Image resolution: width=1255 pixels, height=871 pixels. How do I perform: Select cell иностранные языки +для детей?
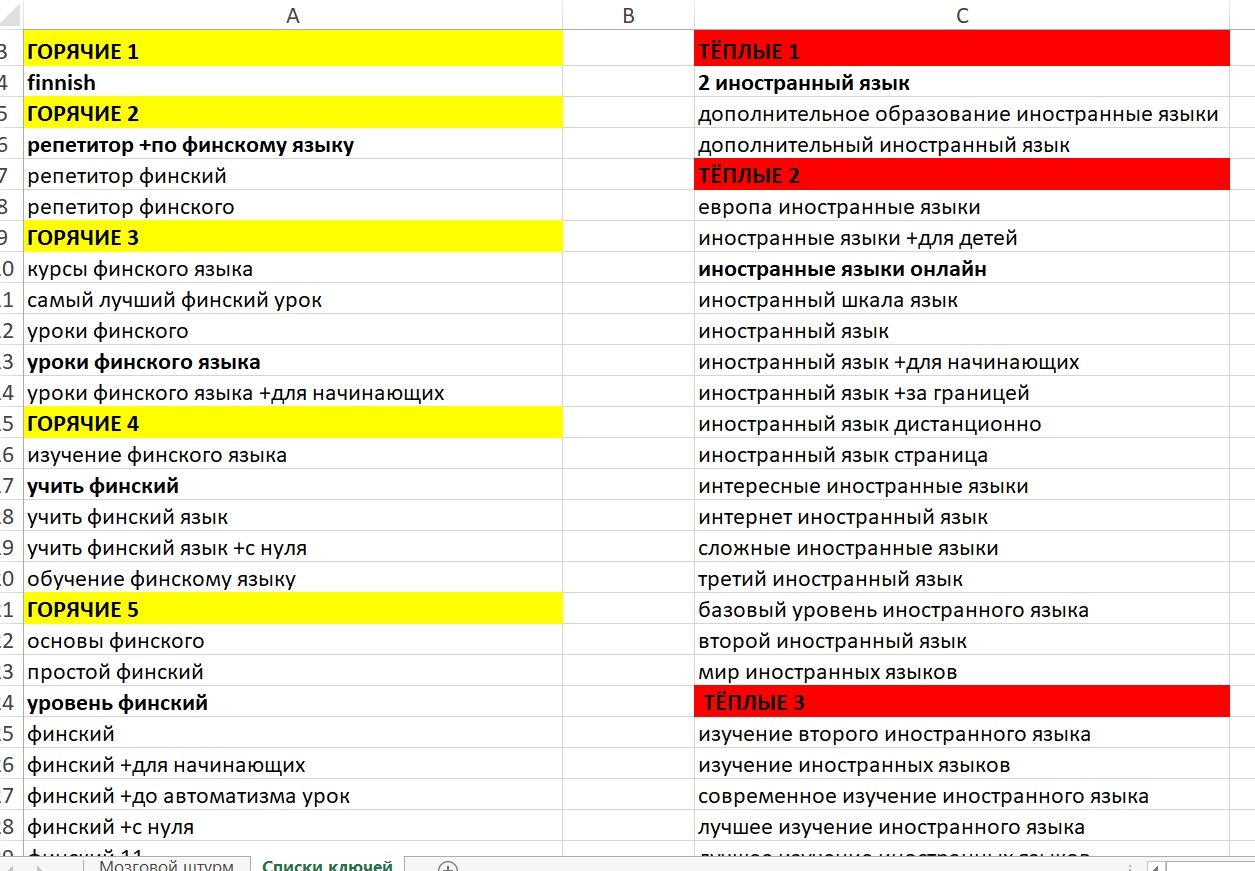click(962, 237)
